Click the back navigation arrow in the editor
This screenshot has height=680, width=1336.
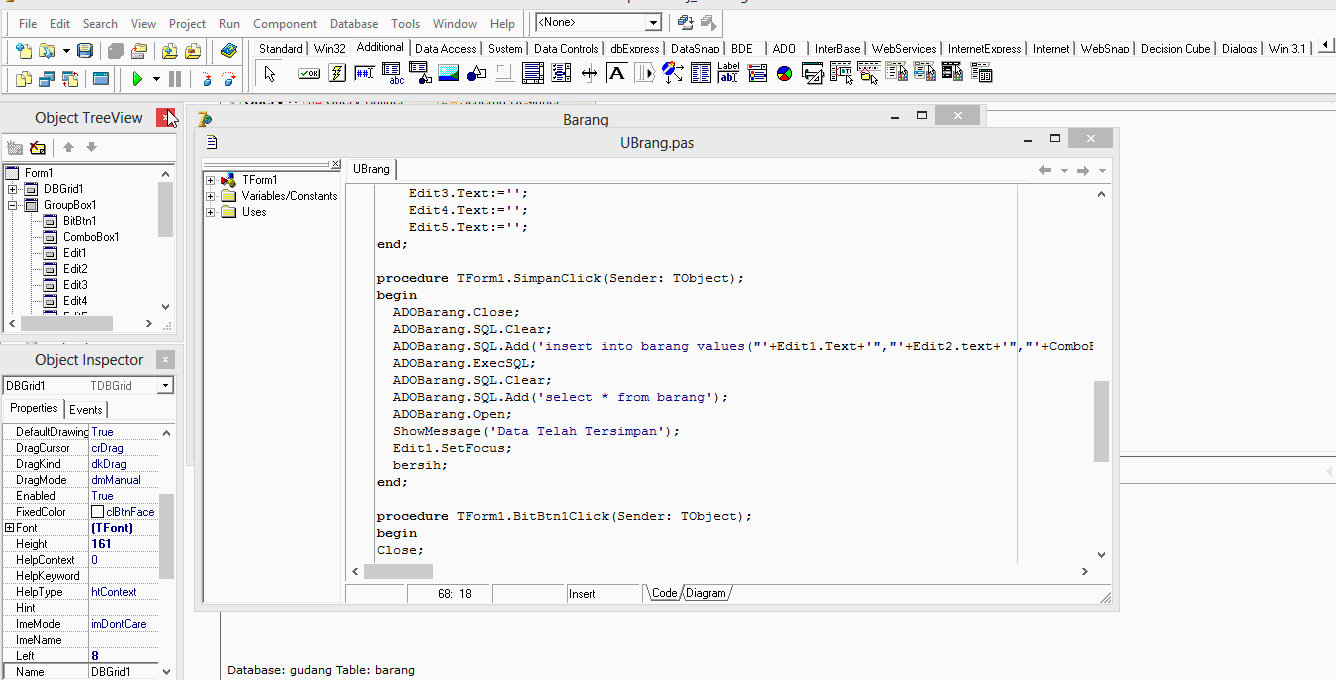(1045, 170)
